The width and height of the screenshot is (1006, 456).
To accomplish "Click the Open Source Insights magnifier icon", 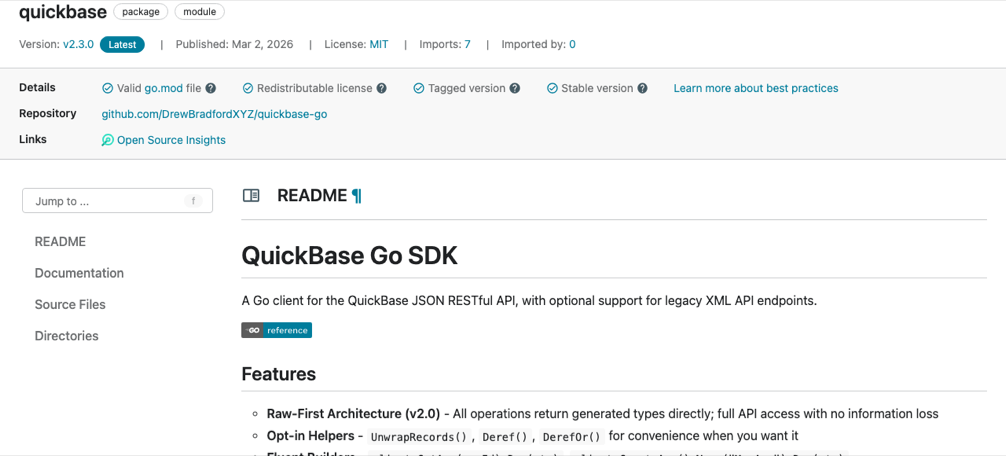I will (108, 140).
